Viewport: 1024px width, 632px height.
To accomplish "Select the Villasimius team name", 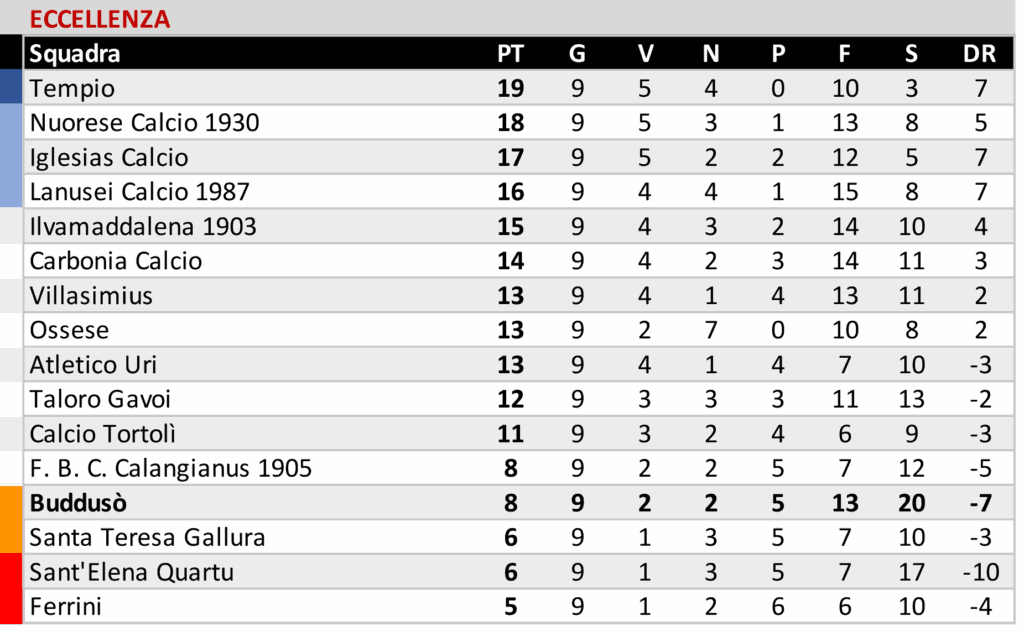I will [91, 296].
